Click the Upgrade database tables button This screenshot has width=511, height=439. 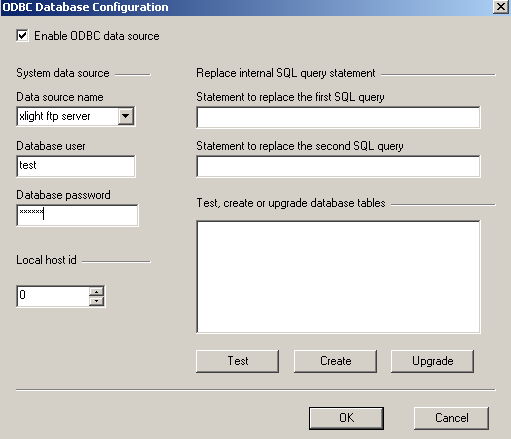[432, 361]
